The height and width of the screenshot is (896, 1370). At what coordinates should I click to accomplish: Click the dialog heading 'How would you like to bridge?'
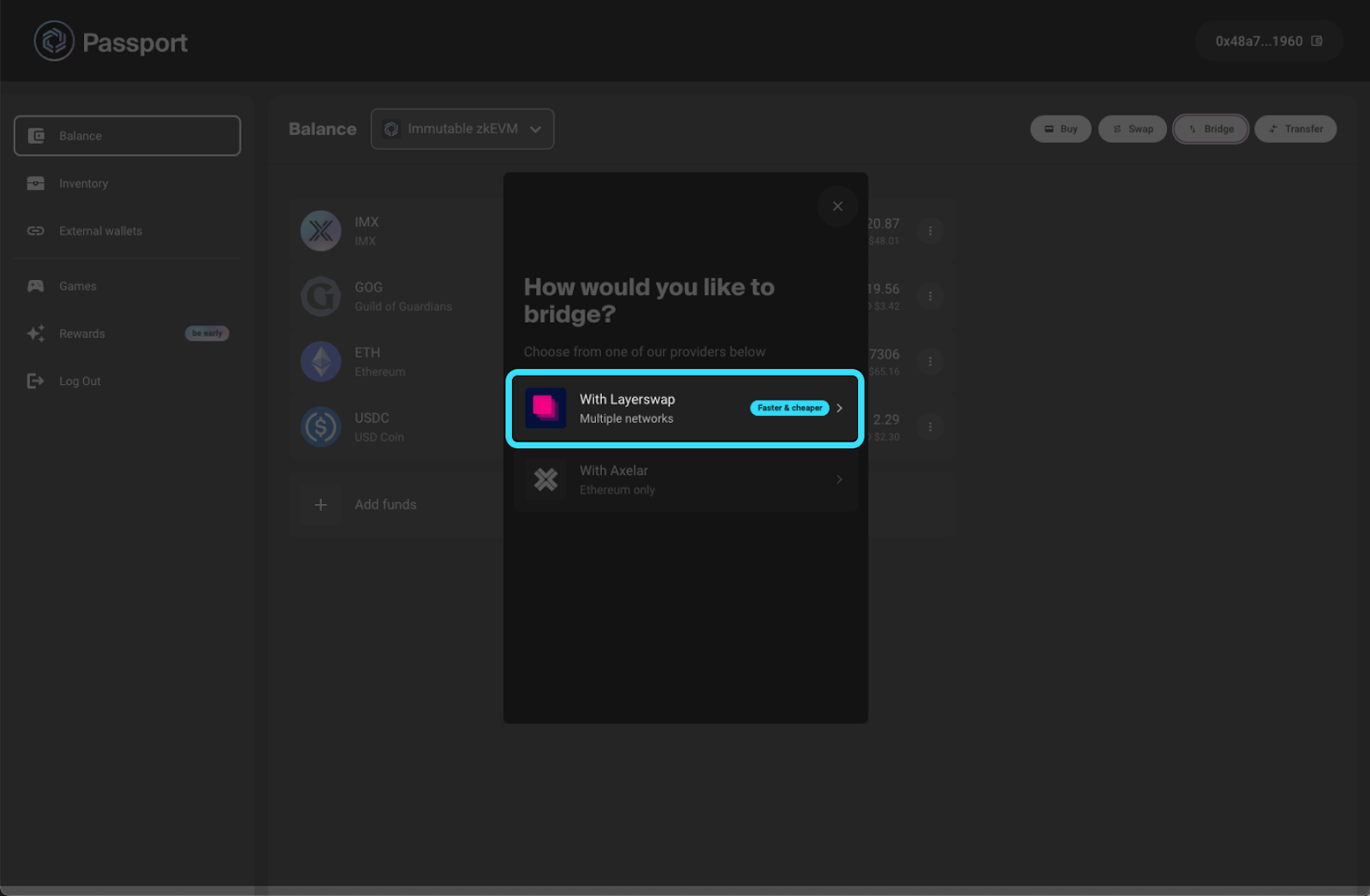tap(649, 300)
